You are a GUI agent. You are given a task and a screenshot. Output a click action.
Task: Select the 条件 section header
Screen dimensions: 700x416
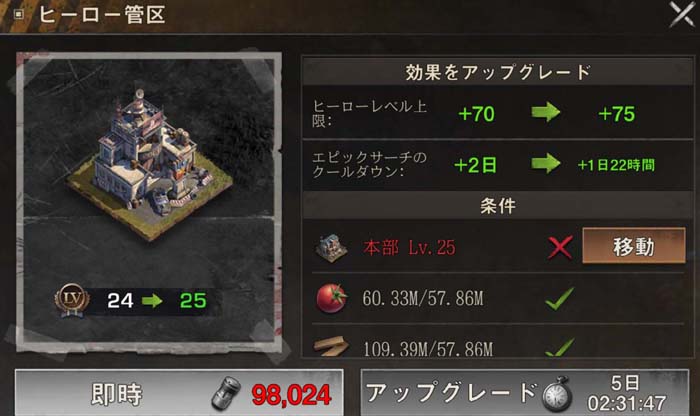pos(498,206)
